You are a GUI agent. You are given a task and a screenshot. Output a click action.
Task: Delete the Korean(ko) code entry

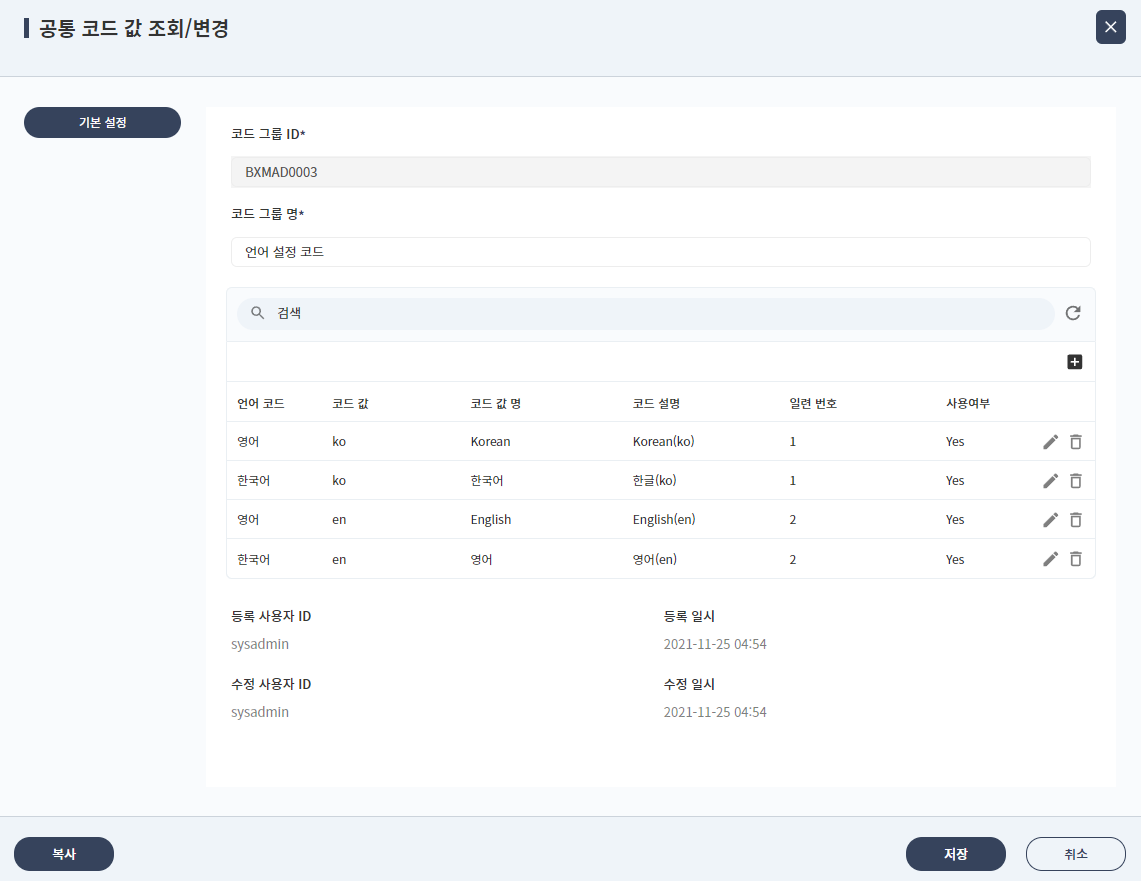(1076, 441)
